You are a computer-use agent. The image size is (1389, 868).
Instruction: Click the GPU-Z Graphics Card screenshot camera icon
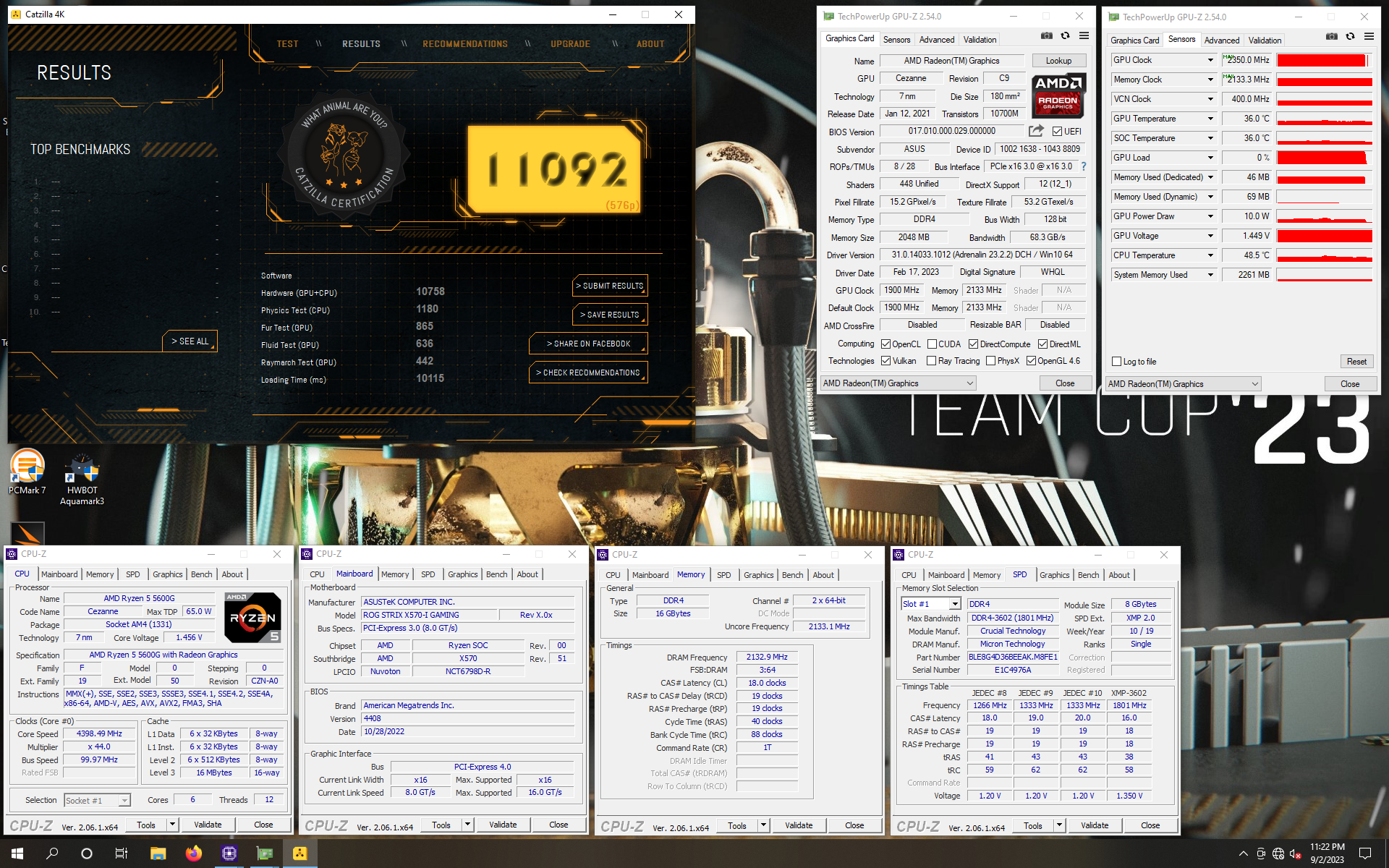click(x=1047, y=36)
